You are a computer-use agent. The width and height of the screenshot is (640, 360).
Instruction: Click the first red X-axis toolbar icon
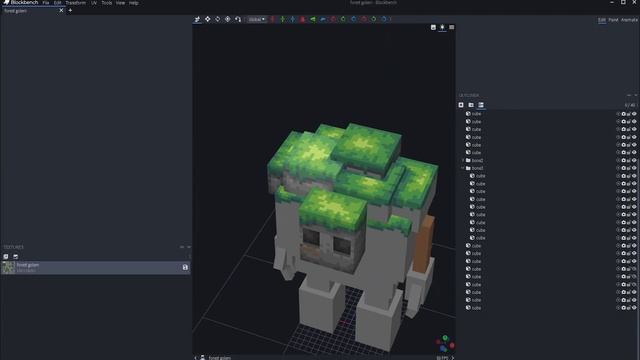[273, 19]
